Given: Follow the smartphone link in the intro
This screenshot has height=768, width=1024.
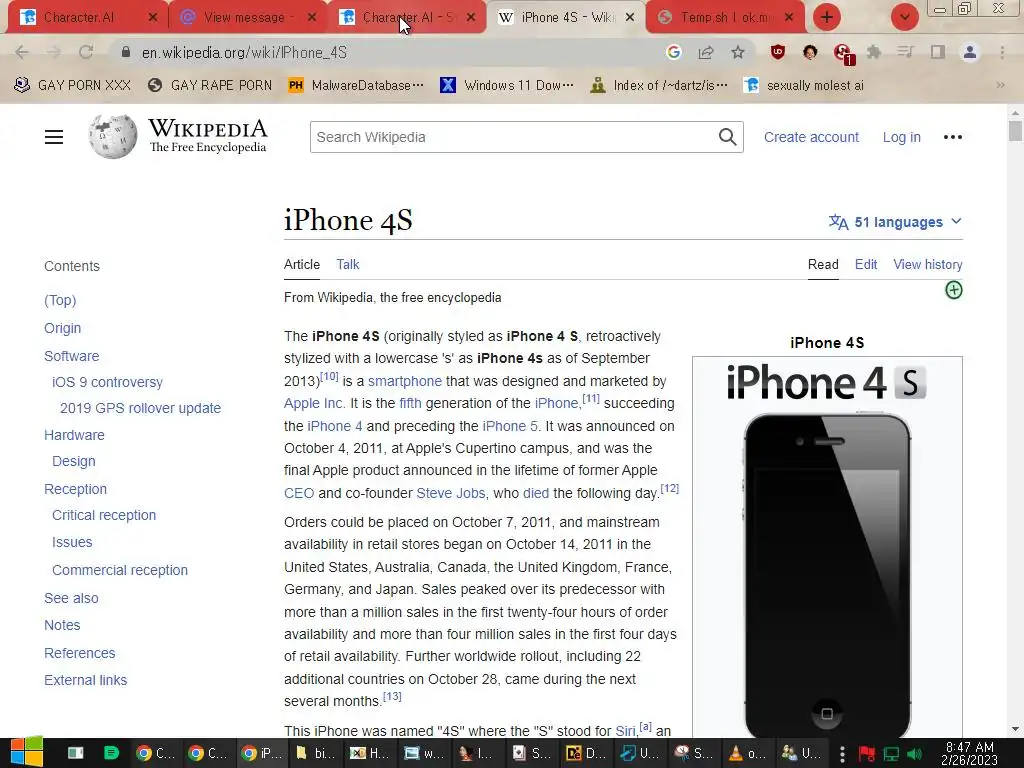Looking at the screenshot, I should 405,381.
